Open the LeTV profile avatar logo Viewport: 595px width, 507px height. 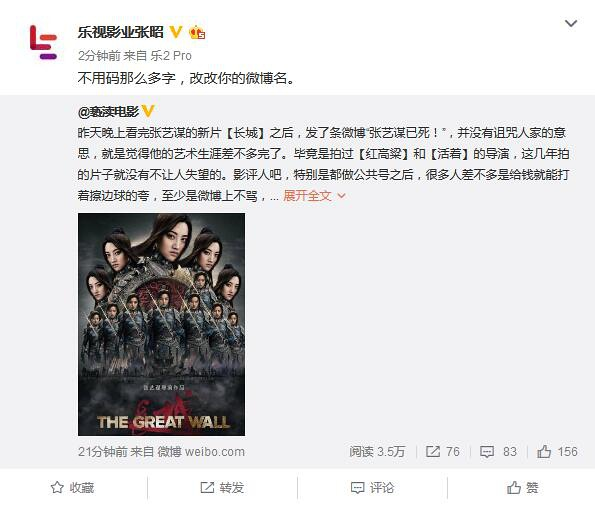[x=44, y=42]
